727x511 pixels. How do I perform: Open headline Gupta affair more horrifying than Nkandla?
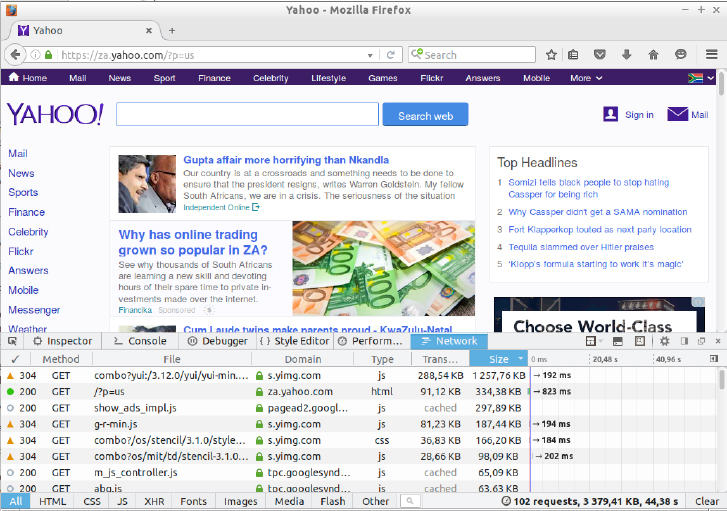[x=286, y=160]
